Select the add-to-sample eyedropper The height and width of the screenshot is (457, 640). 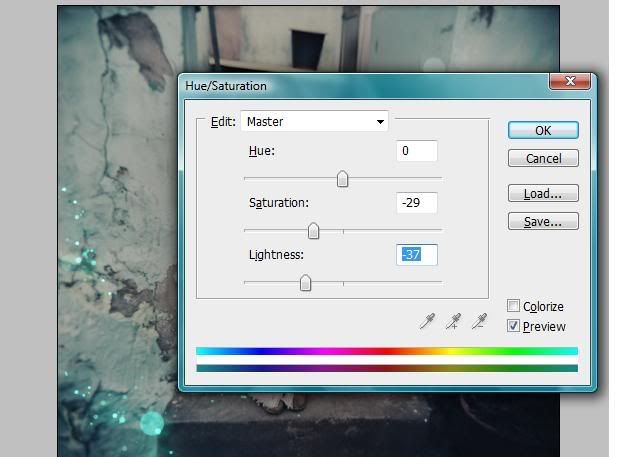click(x=453, y=321)
